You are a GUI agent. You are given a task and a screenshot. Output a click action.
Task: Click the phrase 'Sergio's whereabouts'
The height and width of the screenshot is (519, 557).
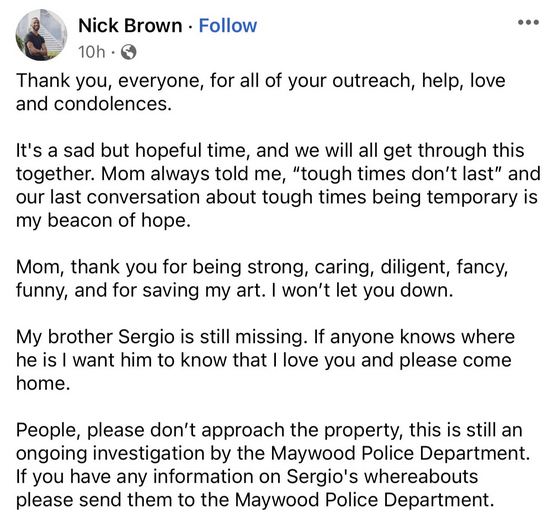point(382,477)
